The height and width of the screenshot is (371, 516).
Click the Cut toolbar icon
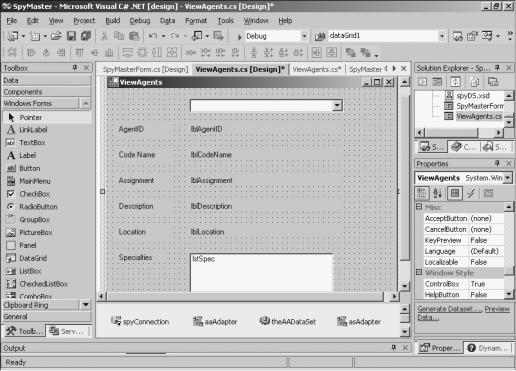104,36
